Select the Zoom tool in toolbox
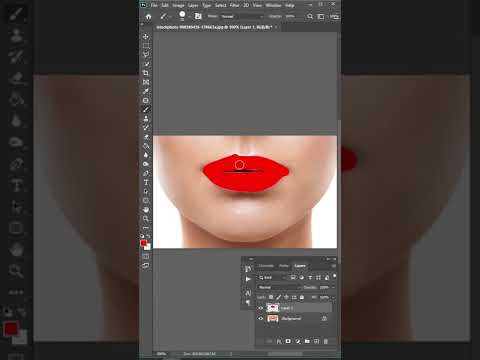Viewport: 480px width, 360px height. pos(146,219)
